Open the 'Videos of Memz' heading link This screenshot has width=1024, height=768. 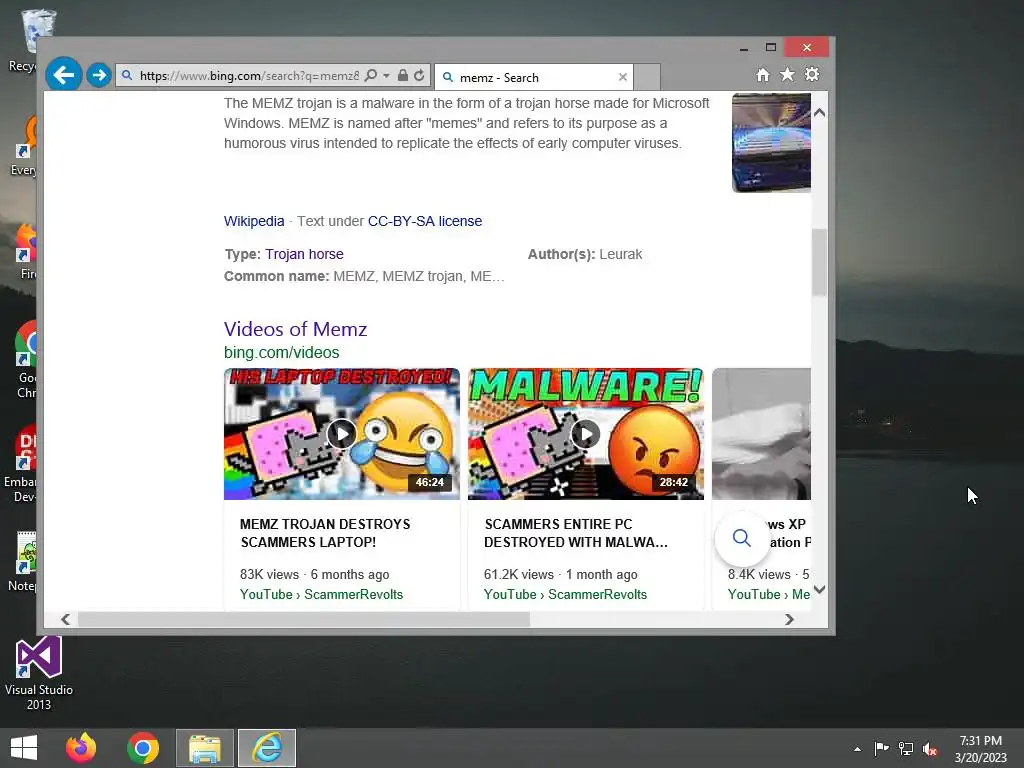[x=295, y=329]
